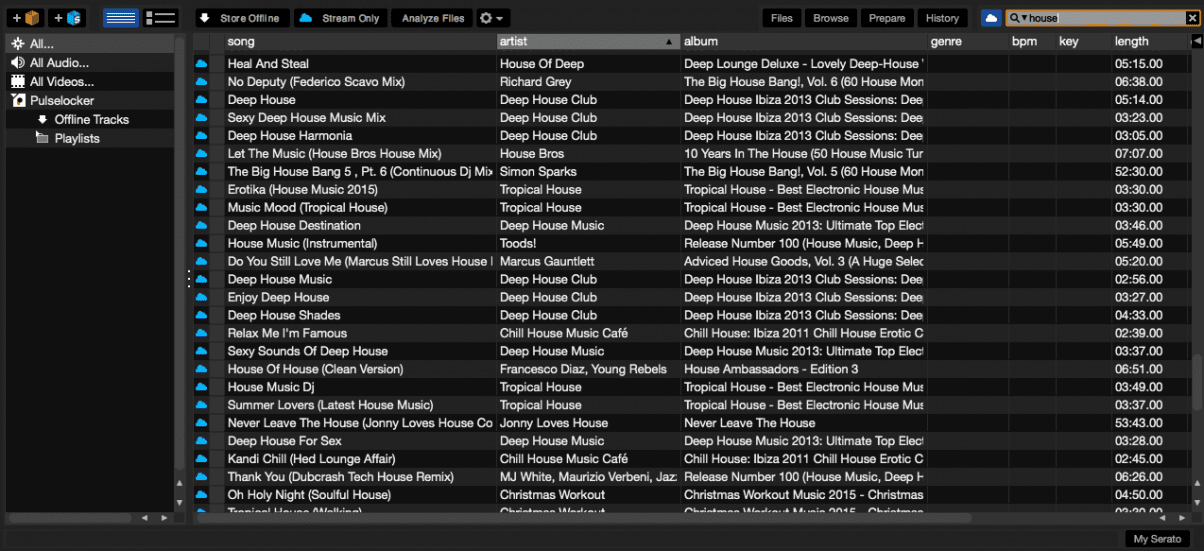Click cloud icon for 'Sexy Sounds Of Deep House'
This screenshot has height=551, width=1204.
201,352
